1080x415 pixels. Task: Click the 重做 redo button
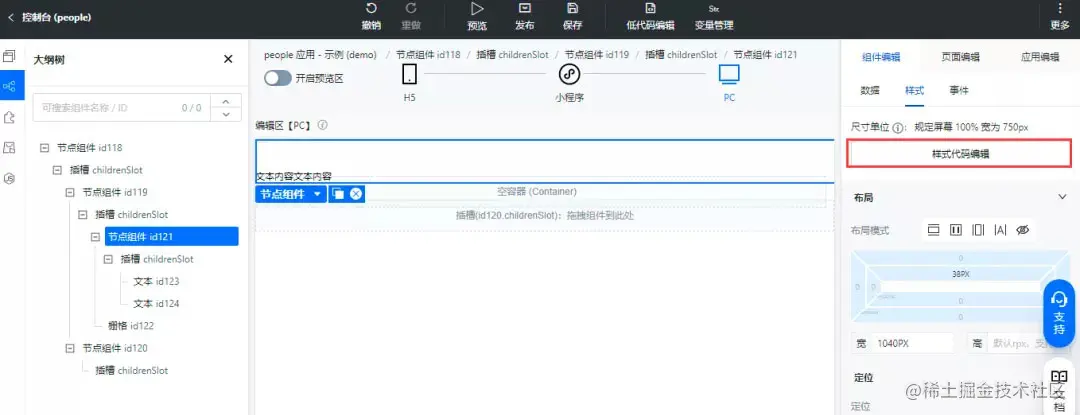[x=411, y=17]
